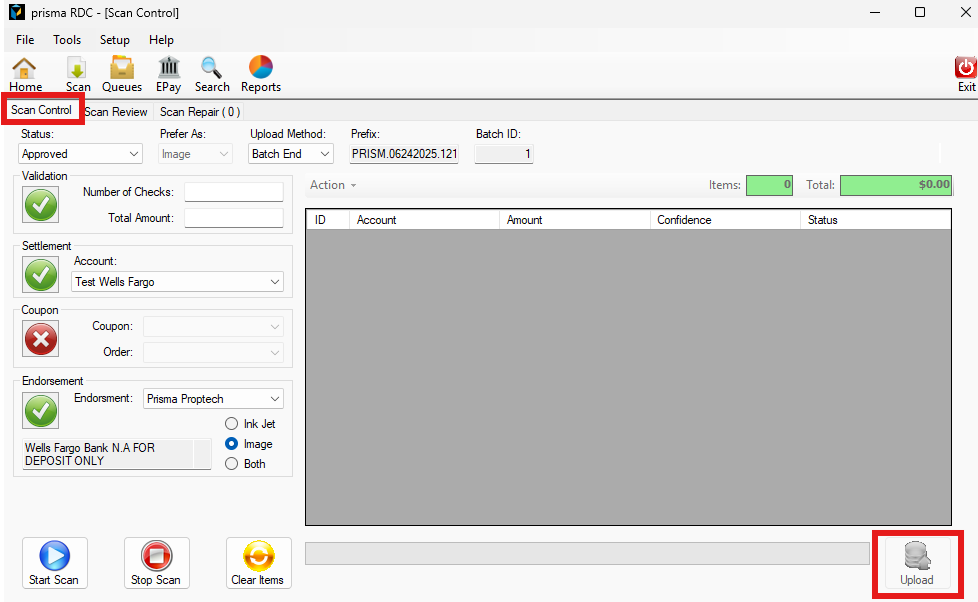The height and width of the screenshot is (602, 978).
Task: Open the Home toolbar icon
Action: click(x=25, y=70)
